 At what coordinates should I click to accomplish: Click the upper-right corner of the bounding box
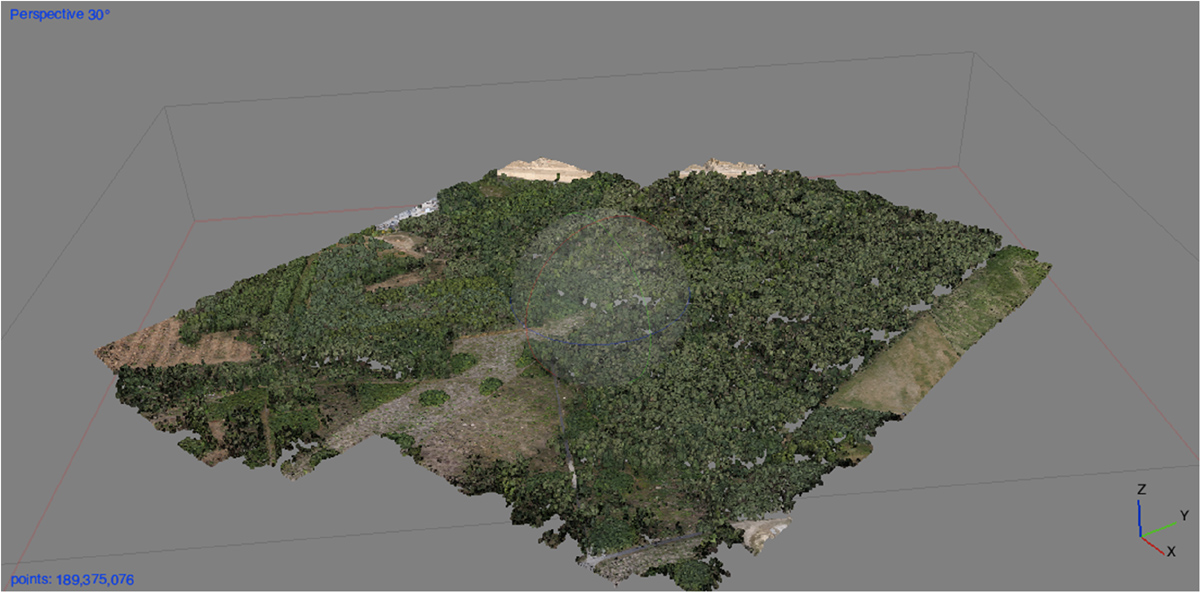(972, 53)
